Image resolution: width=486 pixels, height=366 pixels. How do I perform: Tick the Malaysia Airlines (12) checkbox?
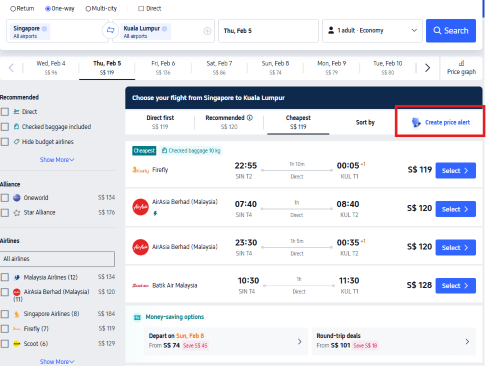(x=5, y=277)
